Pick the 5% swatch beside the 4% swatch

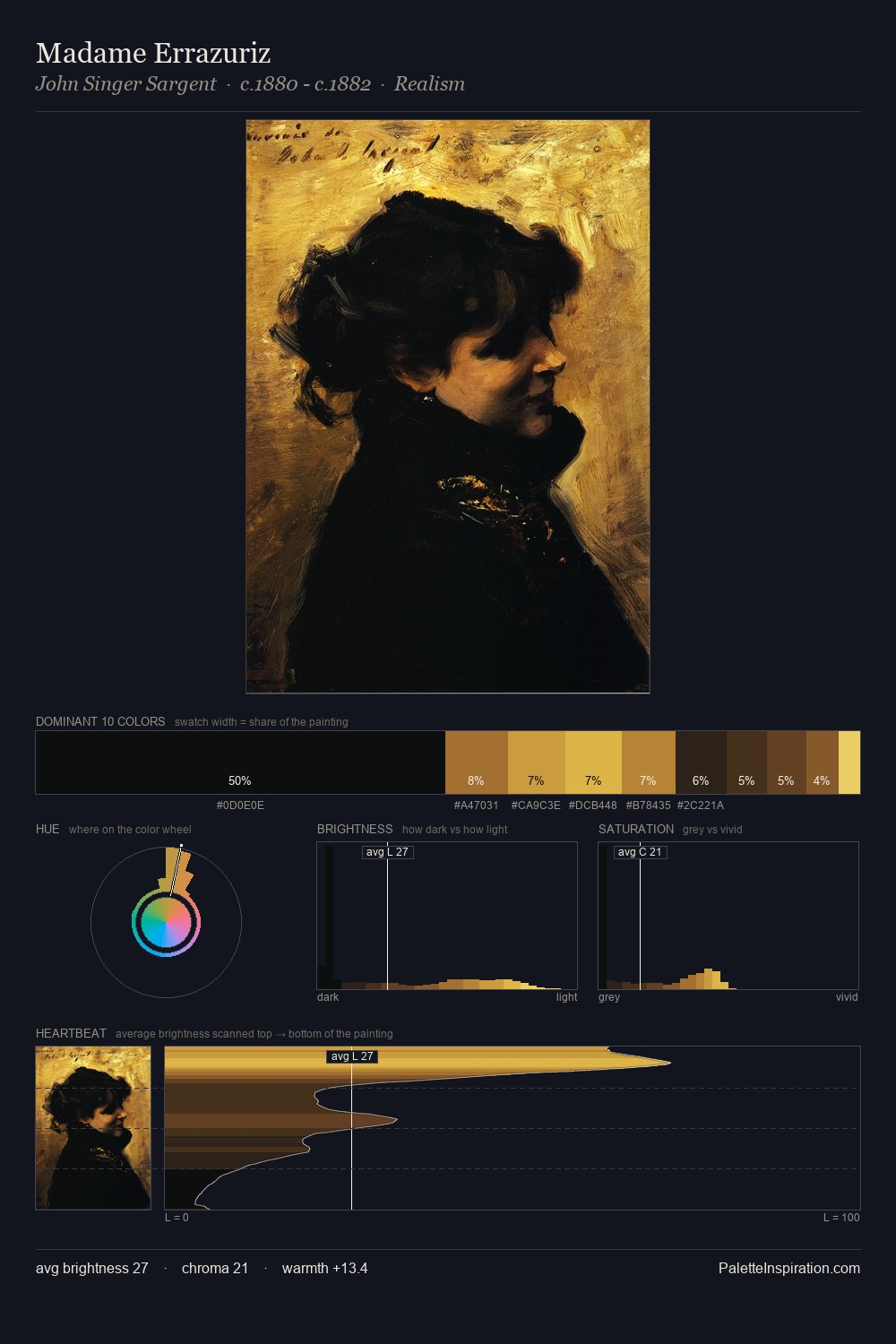pos(787,762)
